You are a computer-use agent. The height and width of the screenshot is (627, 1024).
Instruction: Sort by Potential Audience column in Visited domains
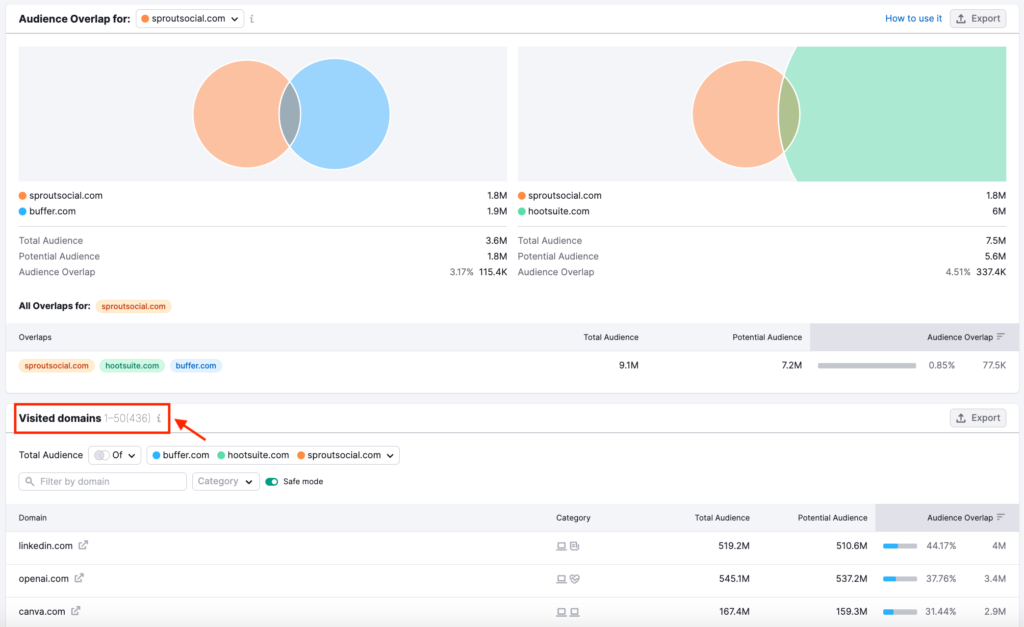click(x=832, y=517)
